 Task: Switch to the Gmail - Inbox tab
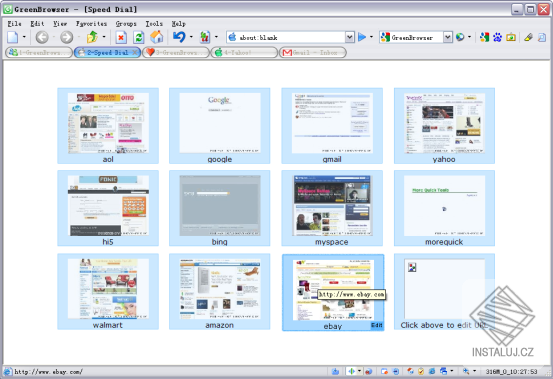pyautogui.click(x=313, y=53)
